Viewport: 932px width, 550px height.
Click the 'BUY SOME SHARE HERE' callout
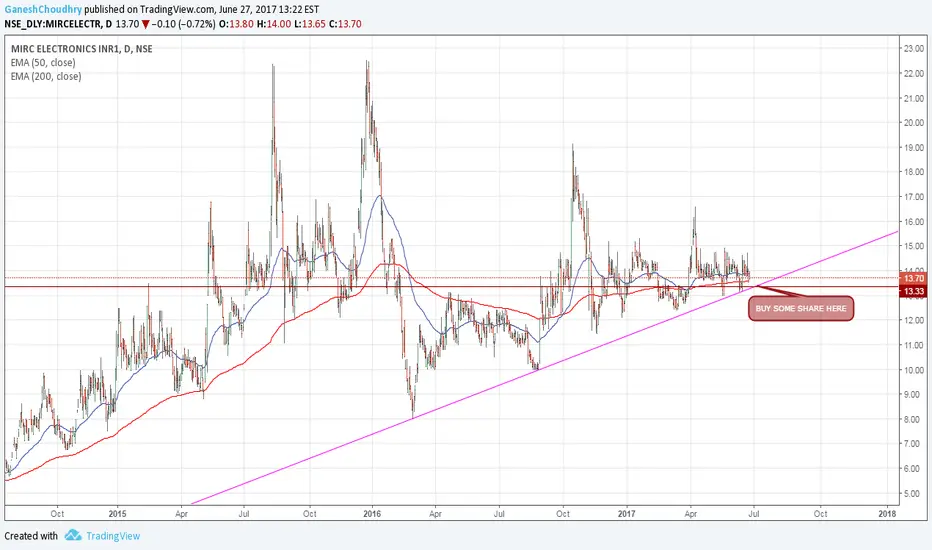click(x=801, y=309)
